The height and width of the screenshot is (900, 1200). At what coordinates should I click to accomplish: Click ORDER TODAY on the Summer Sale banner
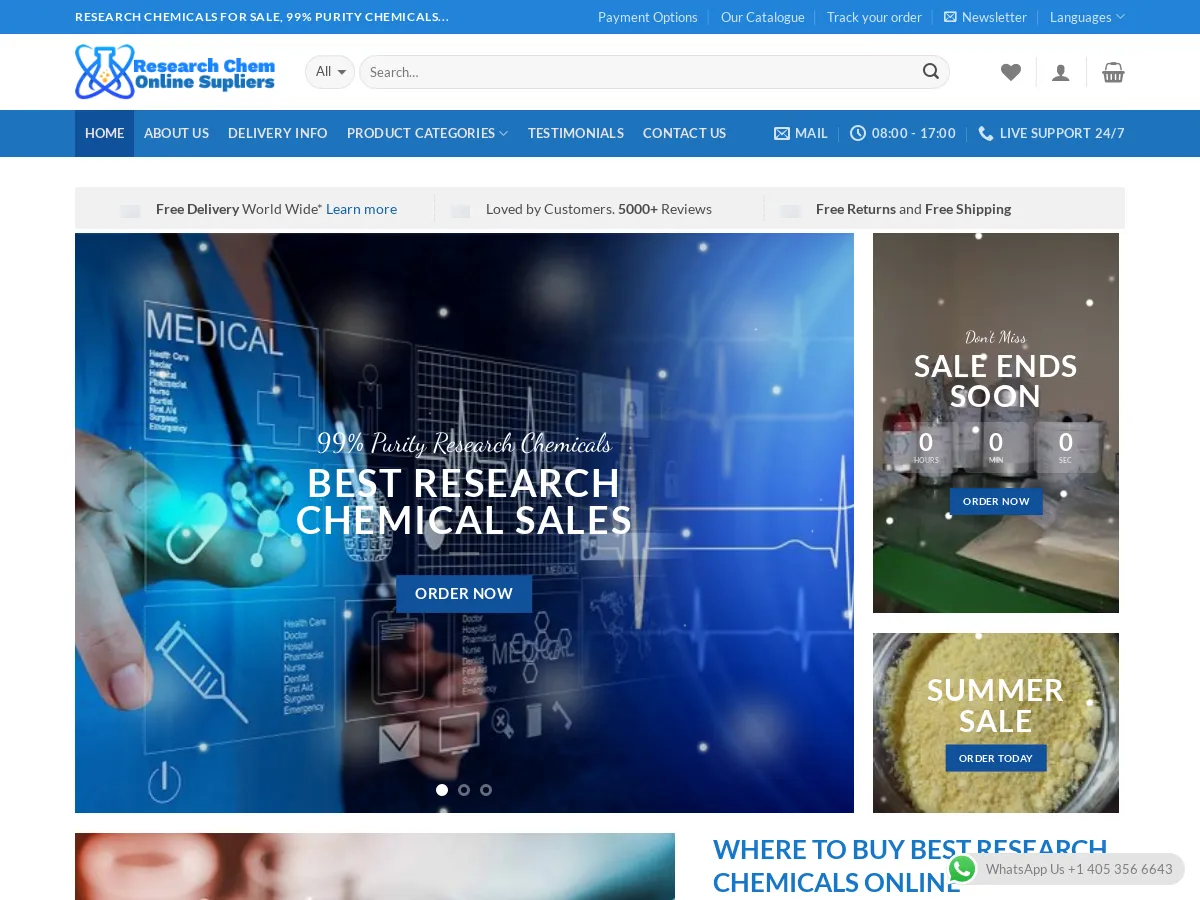pos(996,758)
